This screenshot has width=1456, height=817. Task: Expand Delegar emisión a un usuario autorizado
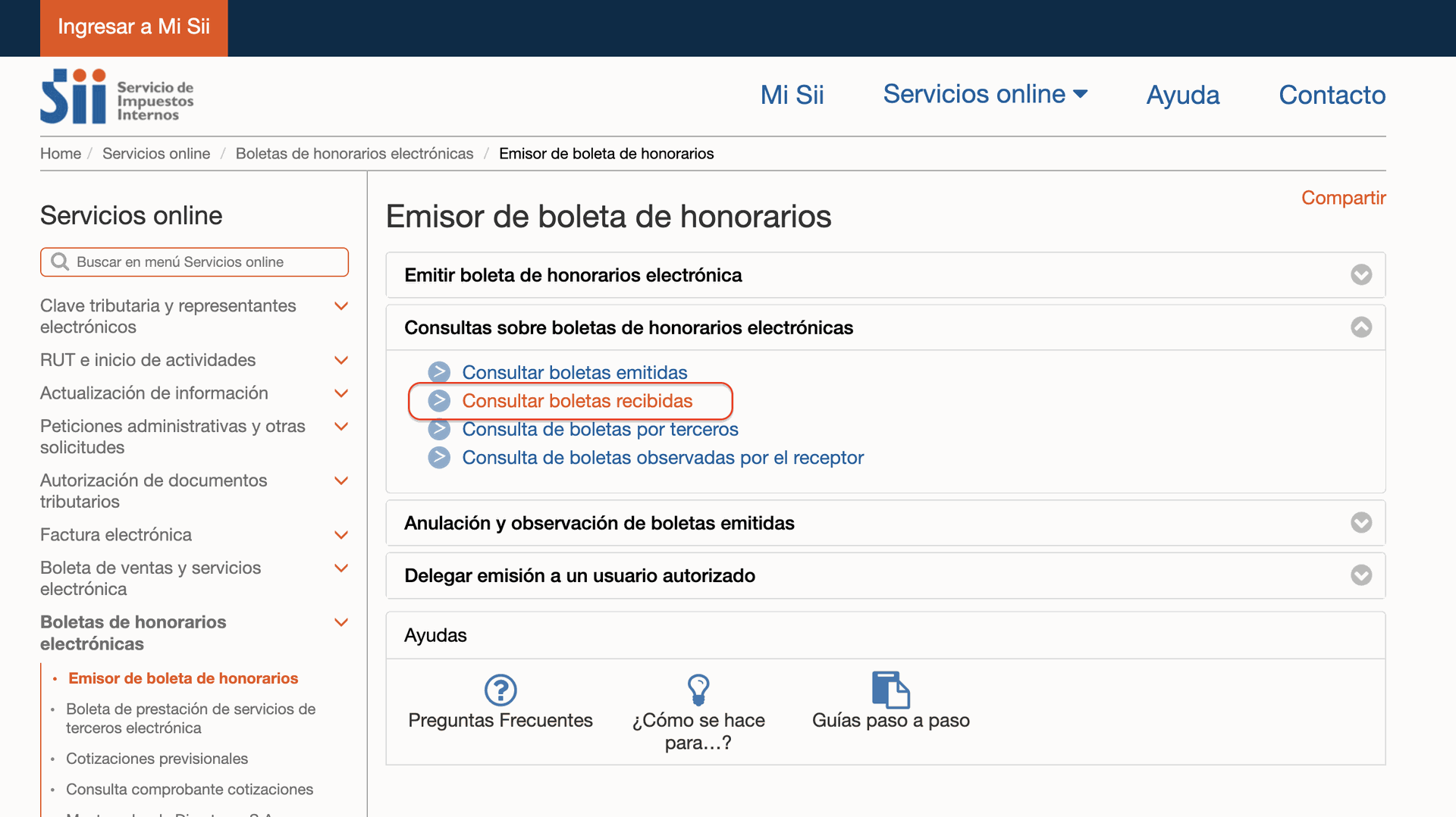coord(1361,575)
